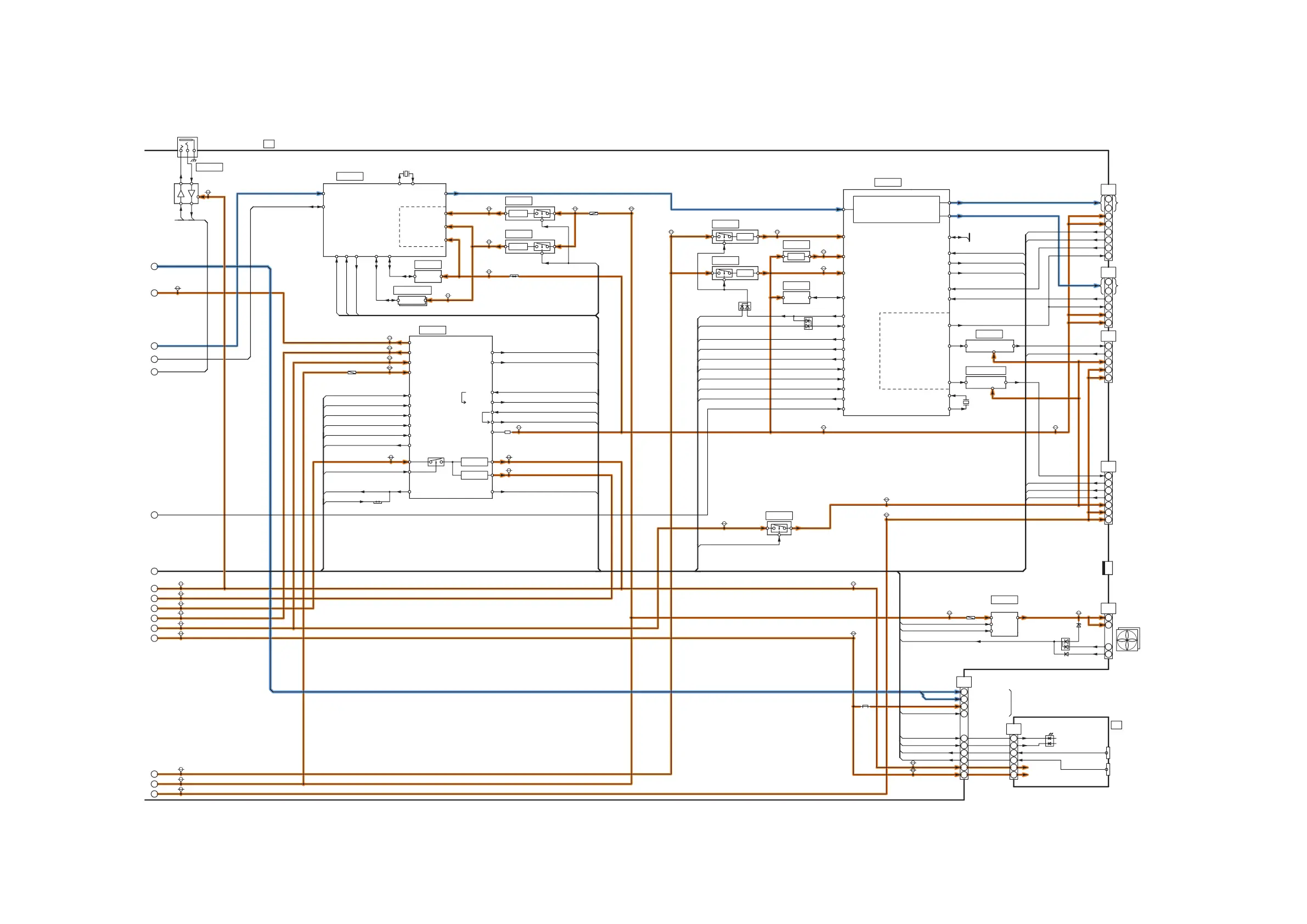The image size is (1307, 924).
Task: Click the switch symbol inside middle IC block
Action: click(x=436, y=461)
